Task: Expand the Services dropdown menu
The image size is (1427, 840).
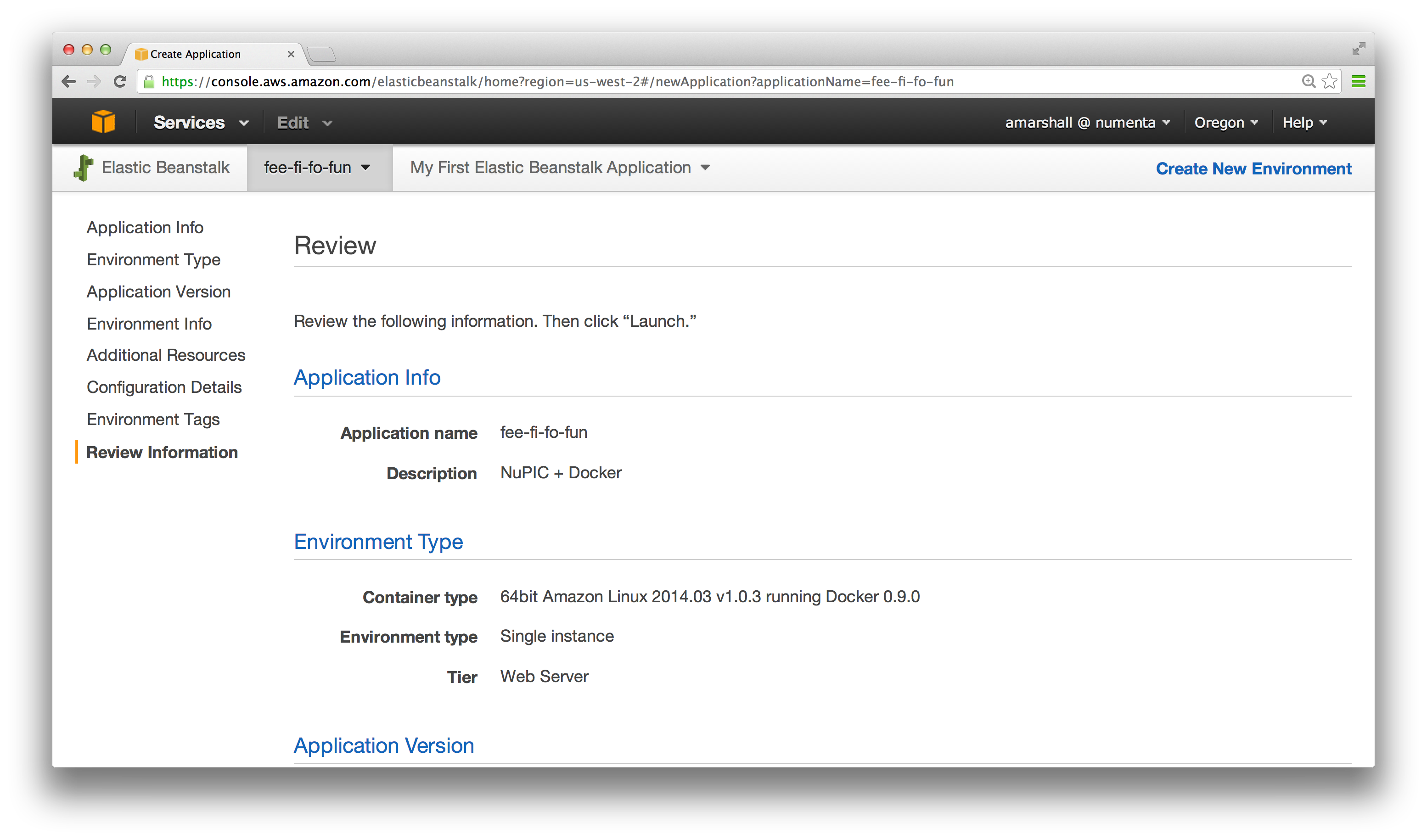Action: pos(201,123)
